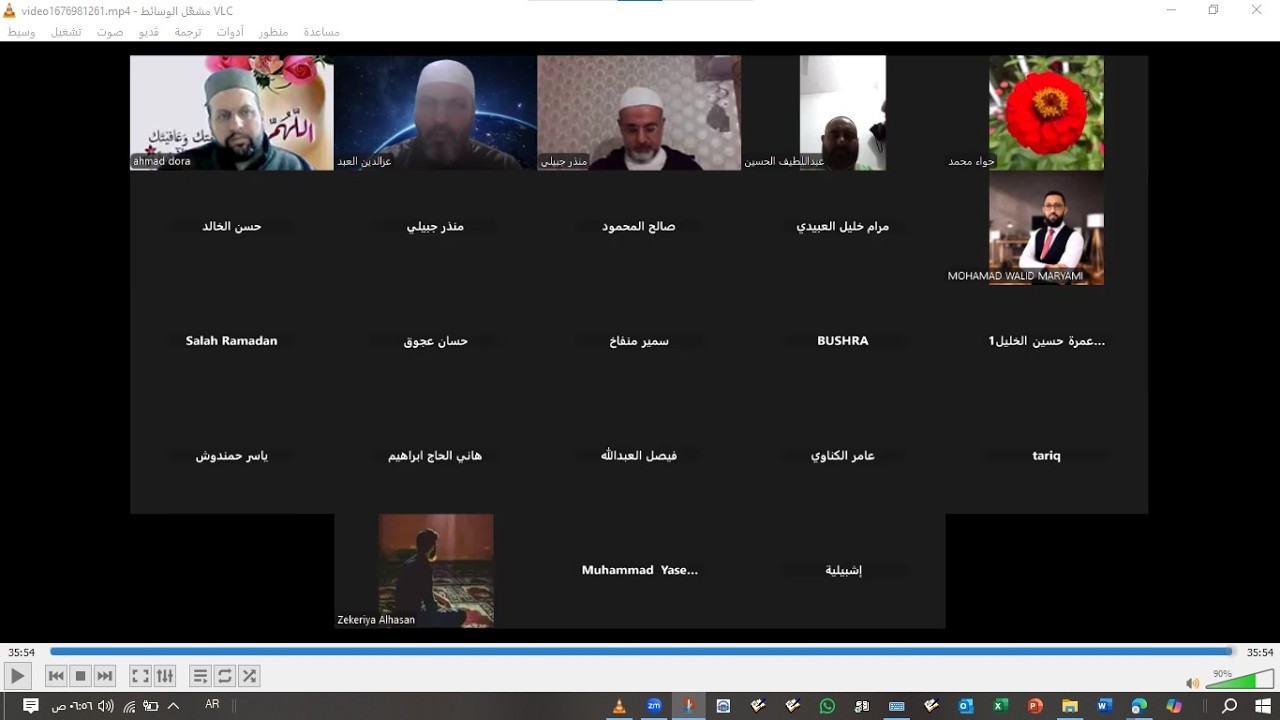Check the battery tray icon
The height and width of the screenshot is (720, 1280).
click(151, 706)
